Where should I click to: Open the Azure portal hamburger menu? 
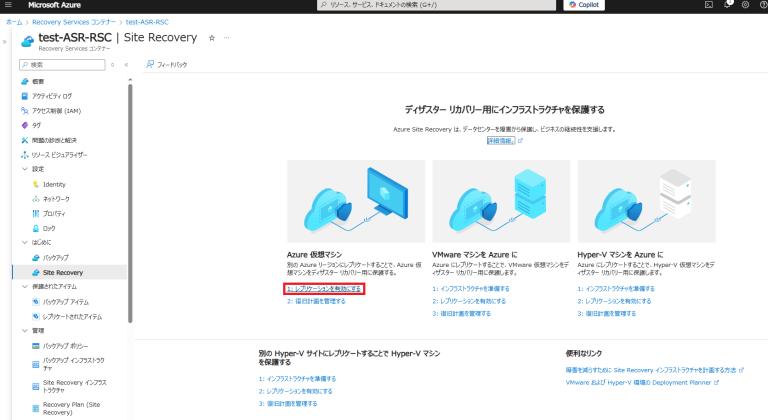coord(9,5)
